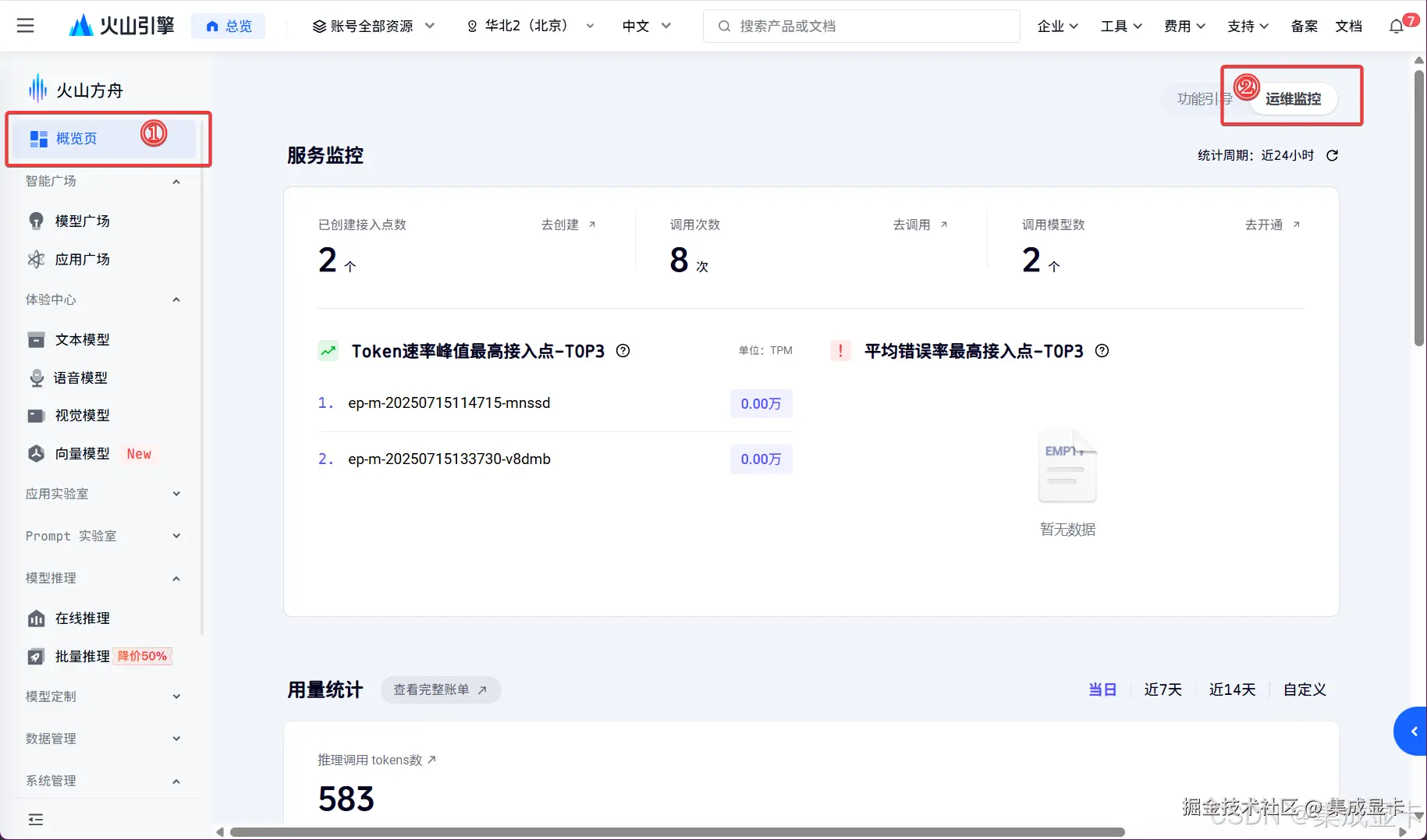Click the vertical scrollbar on the right

(1419, 208)
